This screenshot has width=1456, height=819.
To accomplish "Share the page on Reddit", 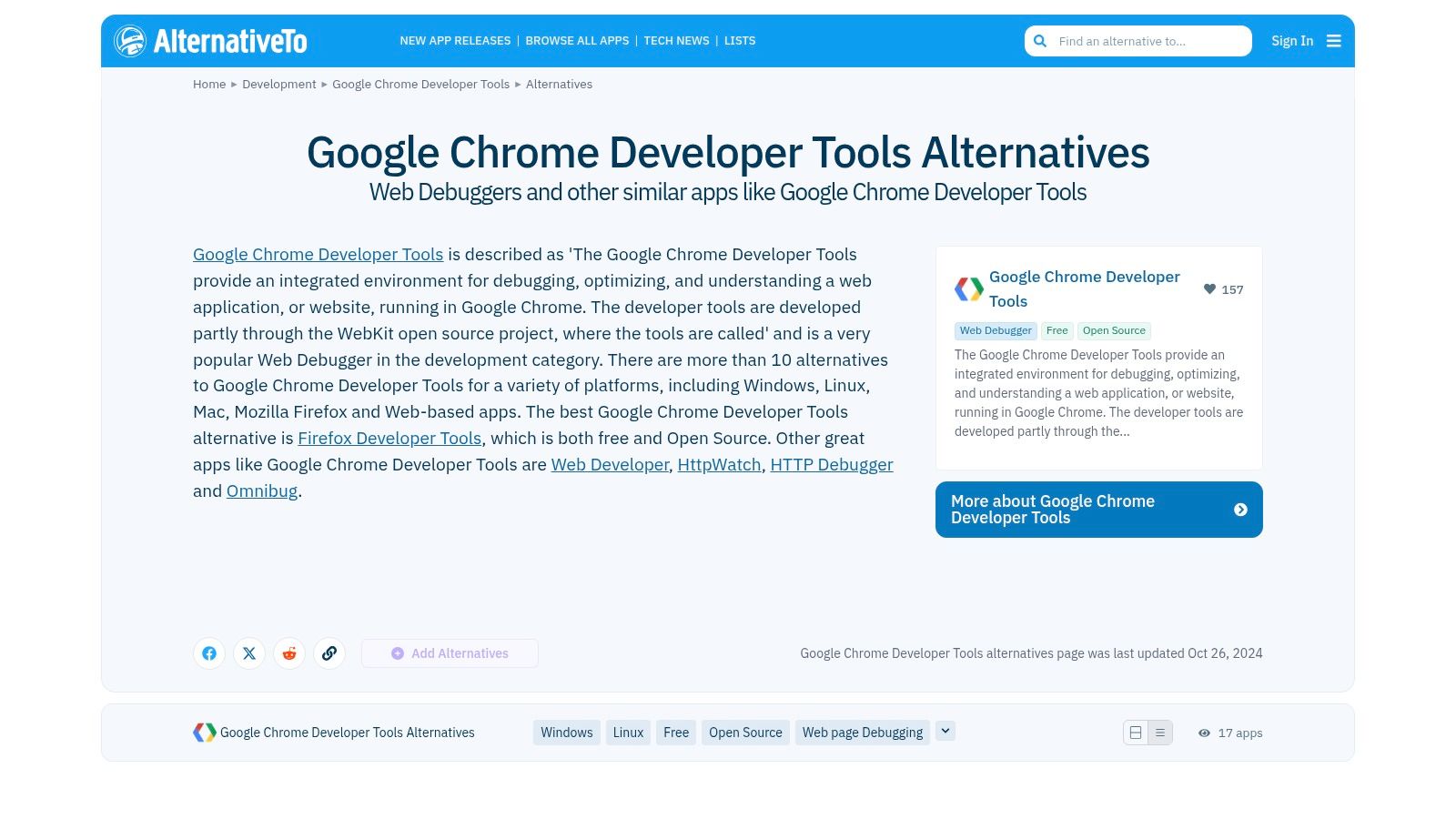I will [289, 653].
